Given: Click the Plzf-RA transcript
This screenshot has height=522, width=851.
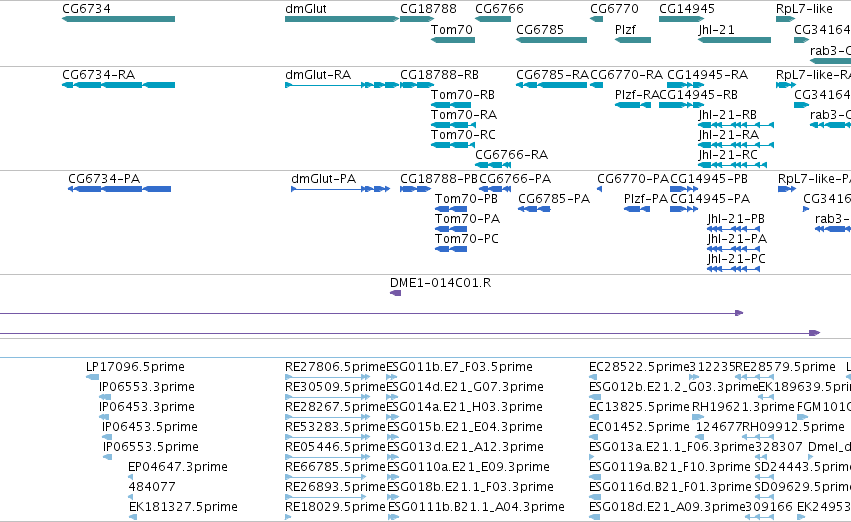Looking at the screenshot, I should (633, 105).
